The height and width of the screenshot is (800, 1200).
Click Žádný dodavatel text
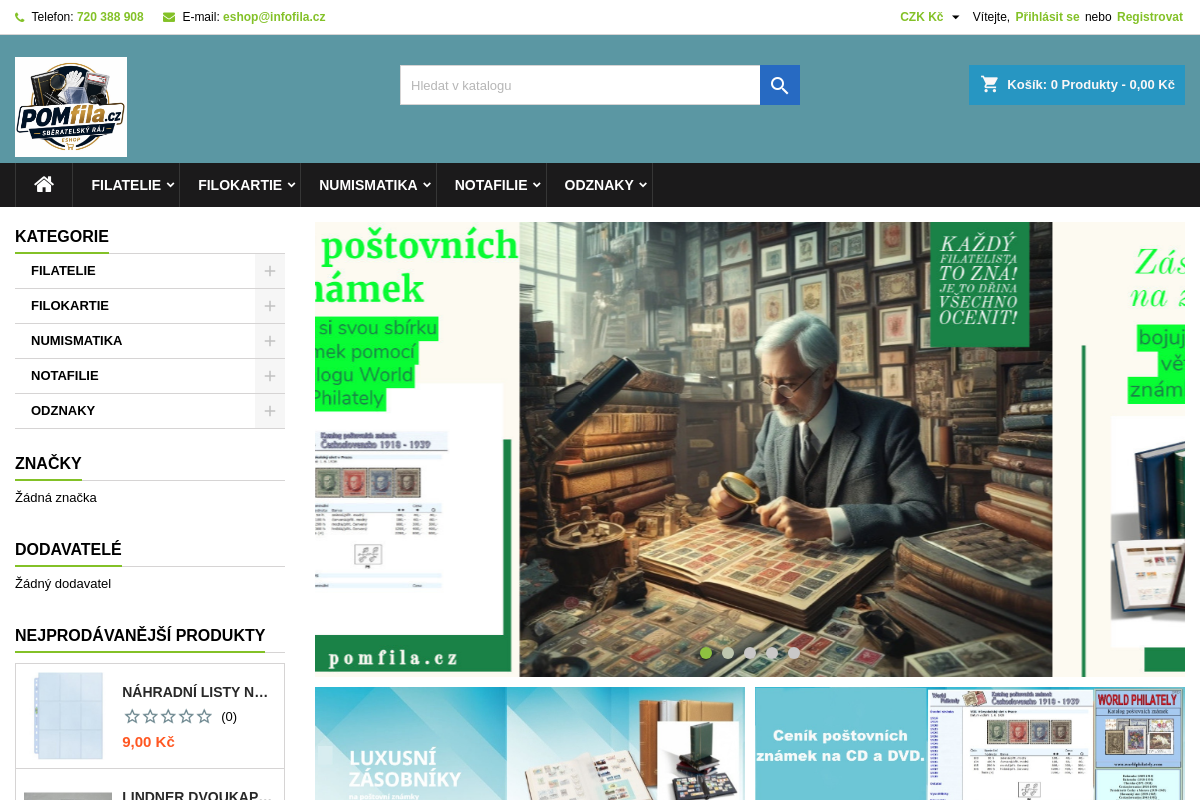(63, 584)
